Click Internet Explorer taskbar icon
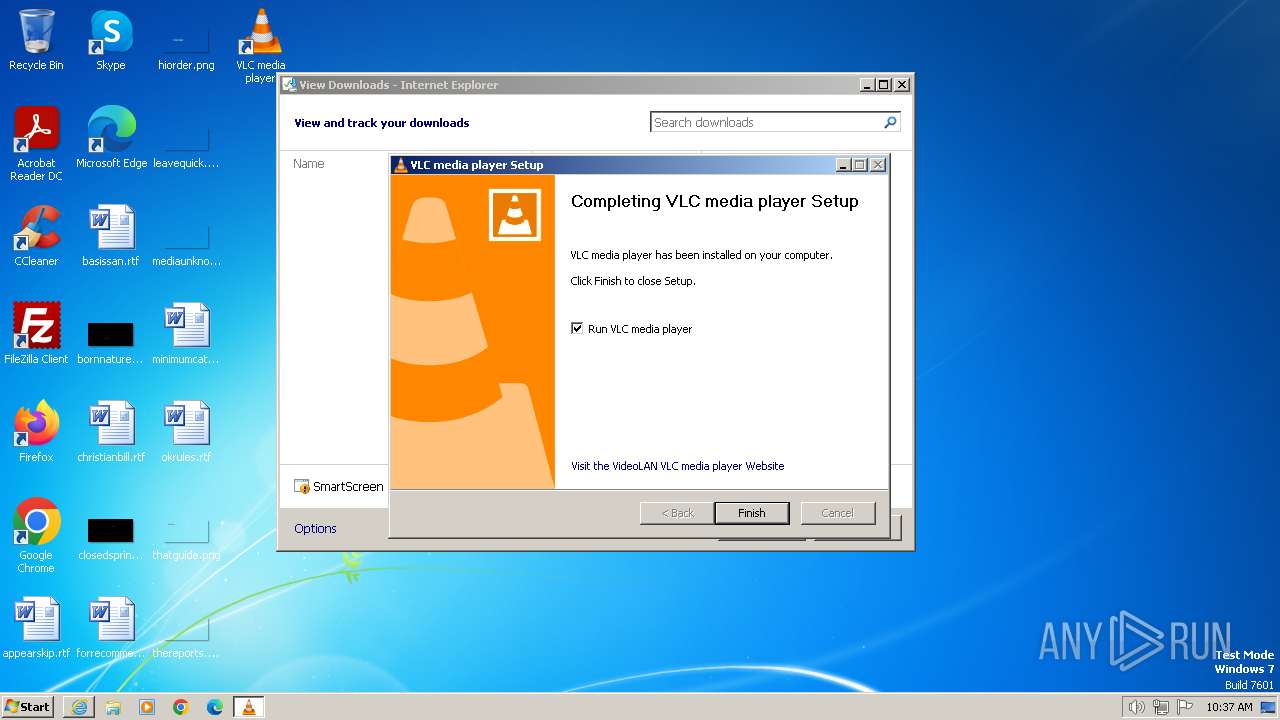1280x720 pixels. (x=79, y=707)
